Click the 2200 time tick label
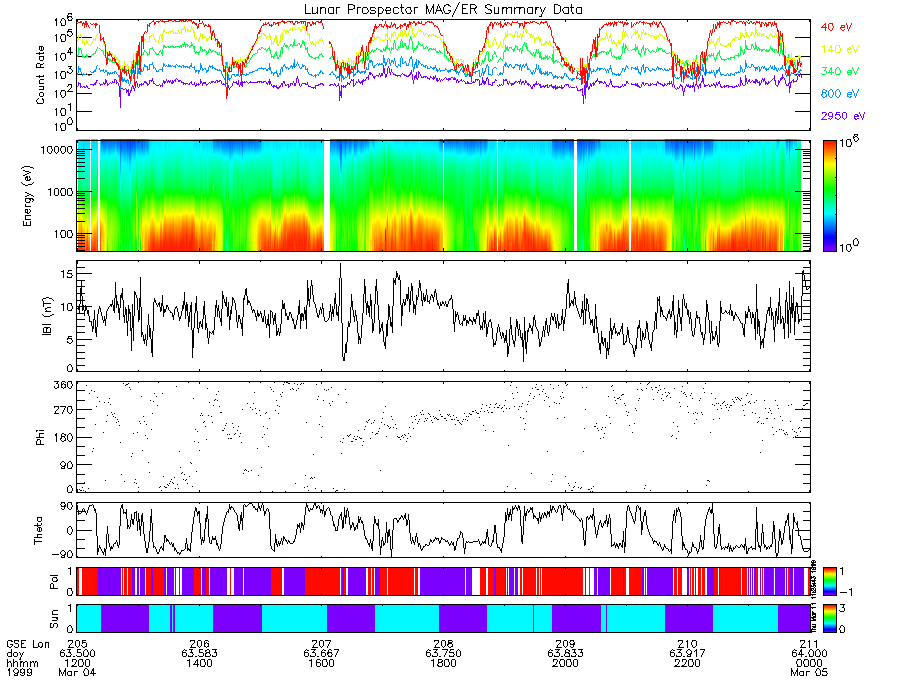Viewport: 900px width, 700px height. click(687, 663)
